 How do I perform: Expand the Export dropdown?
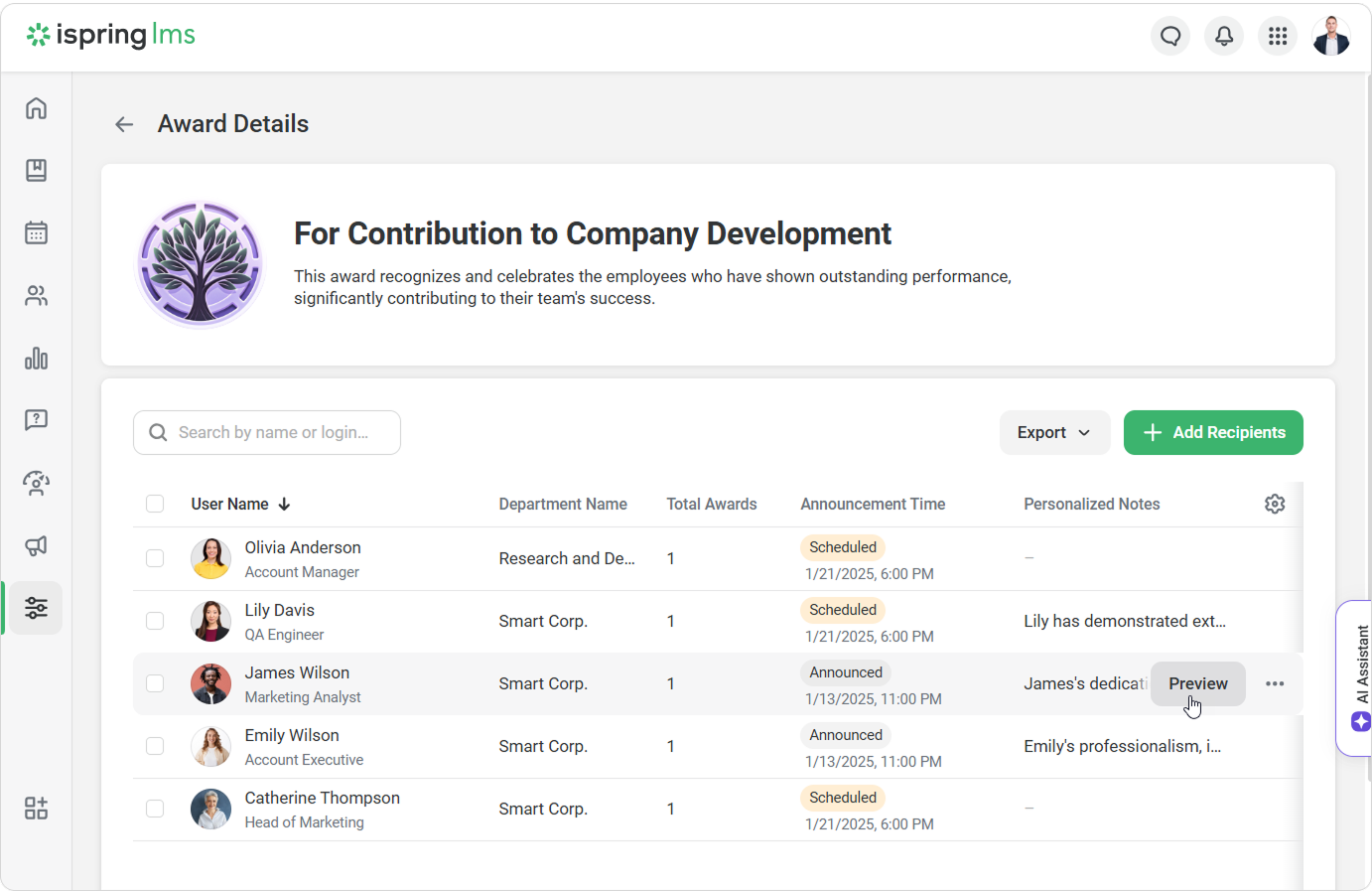click(x=1053, y=433)
